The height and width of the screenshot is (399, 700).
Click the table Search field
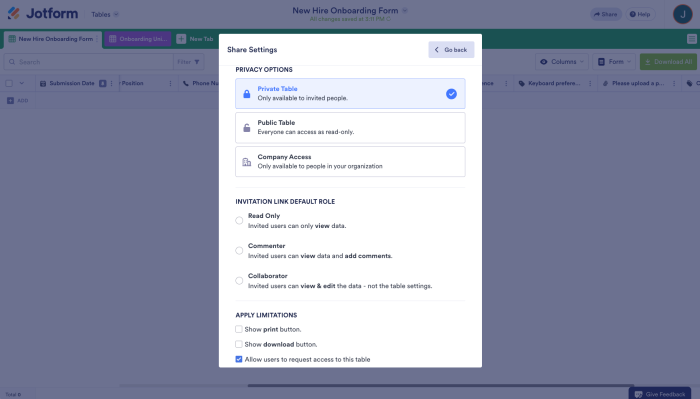pos(88,62)
